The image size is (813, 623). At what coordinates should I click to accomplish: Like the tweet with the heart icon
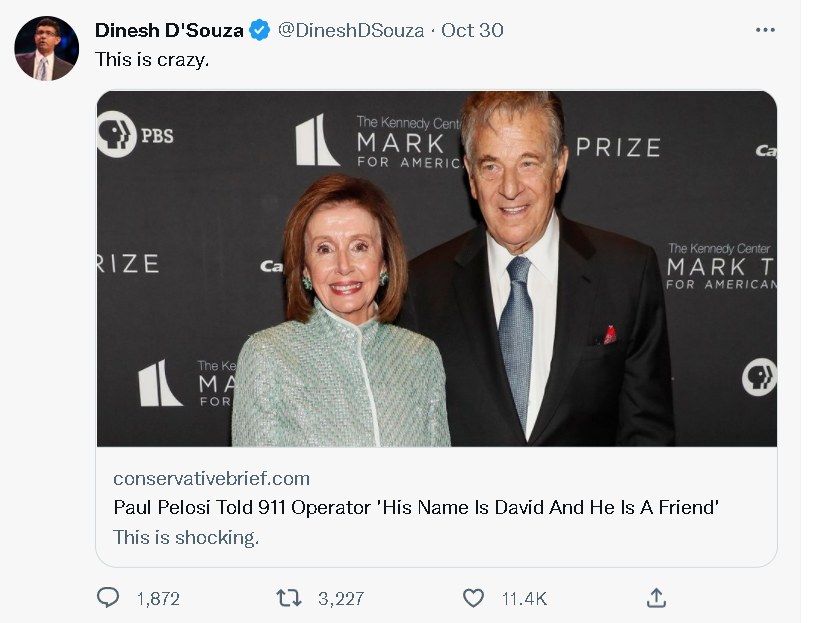[473, 598]
